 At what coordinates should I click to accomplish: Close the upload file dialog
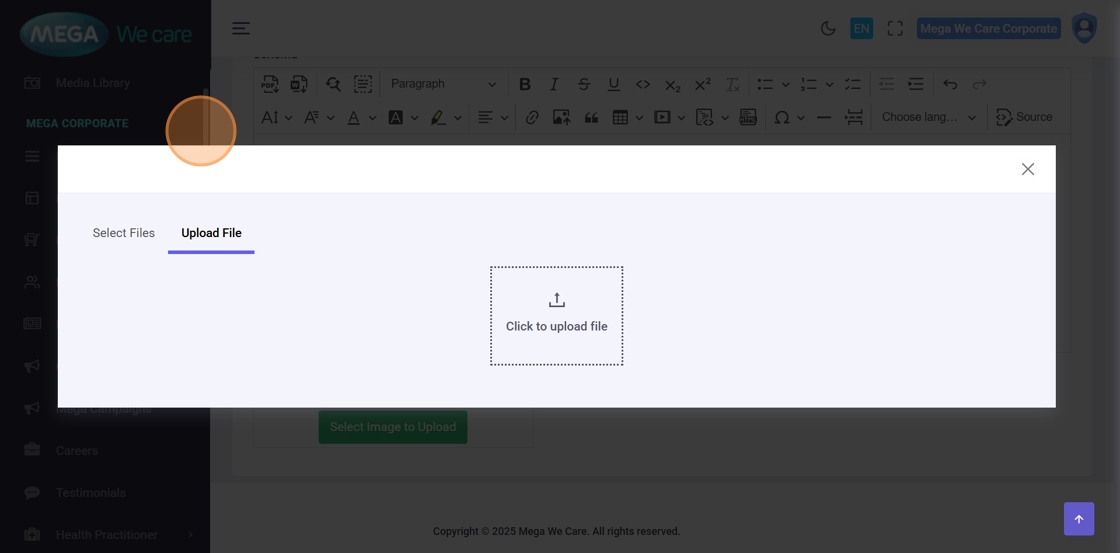pos(1027,169)
